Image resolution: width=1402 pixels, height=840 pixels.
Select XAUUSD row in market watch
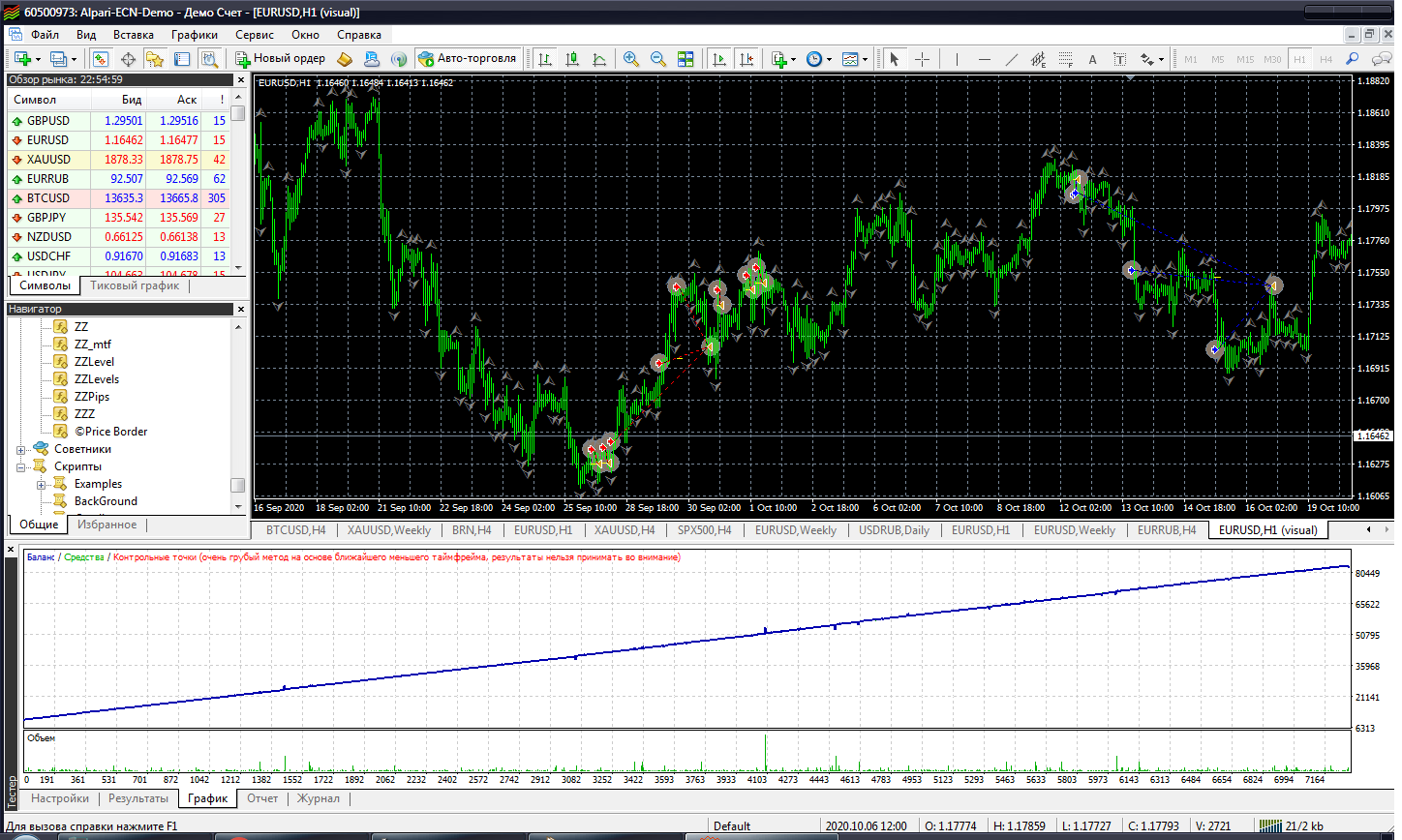[48, 160]
